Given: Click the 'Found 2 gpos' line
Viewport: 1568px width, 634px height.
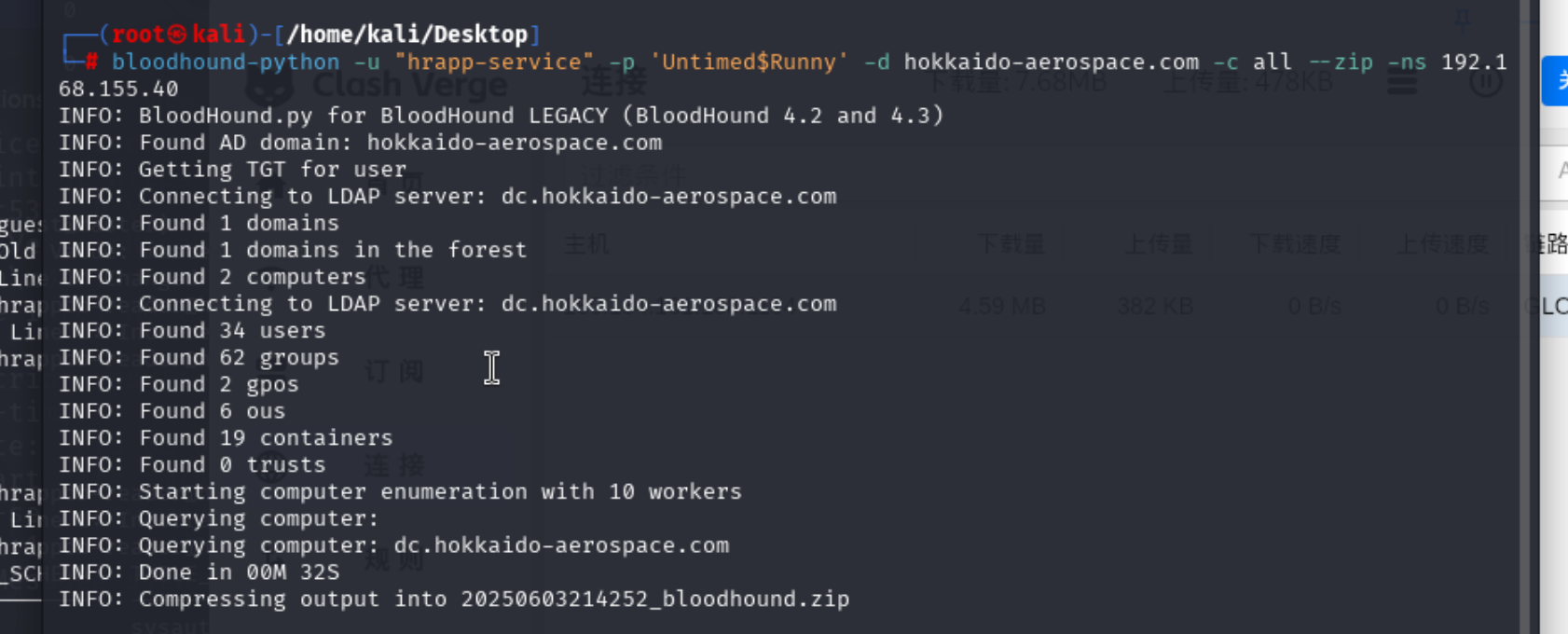Looking at the screenshot, I should click(179, 384).
